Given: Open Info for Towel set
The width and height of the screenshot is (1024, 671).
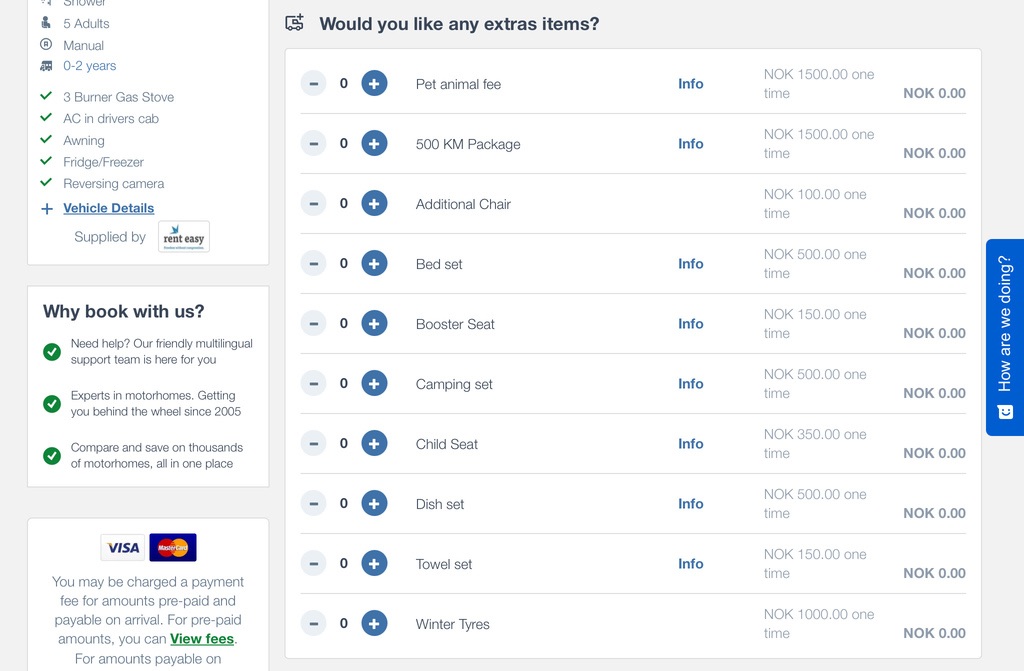Looking at the screenshot, I should [690, 564].
